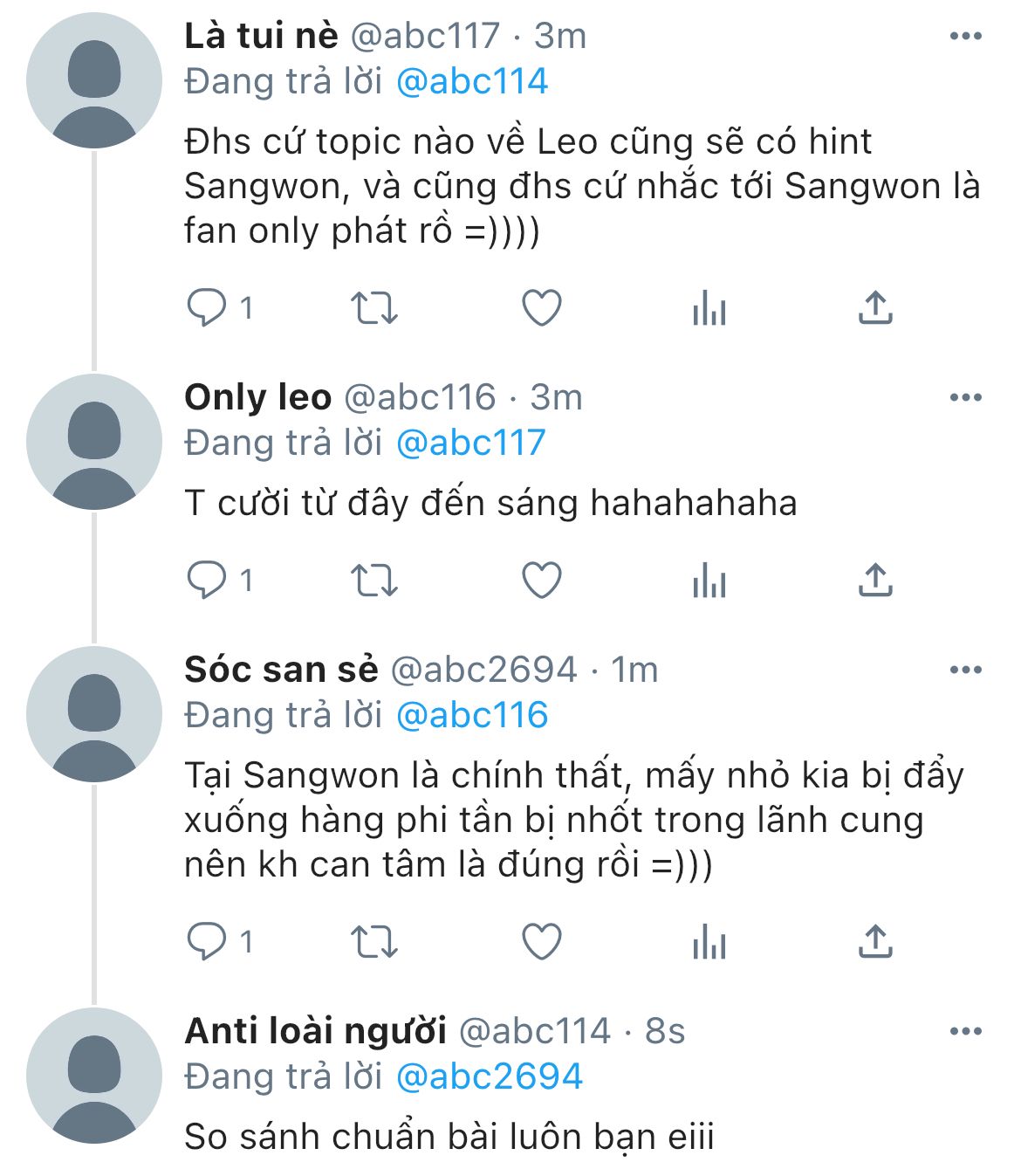Viewport: 1021px width, 1176px height.
Task: Share the Là tui nè tweet
Action: [875, 308]
